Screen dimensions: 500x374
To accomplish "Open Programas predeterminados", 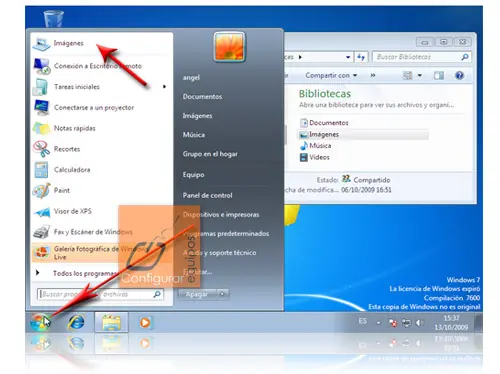I will (226, 234).
